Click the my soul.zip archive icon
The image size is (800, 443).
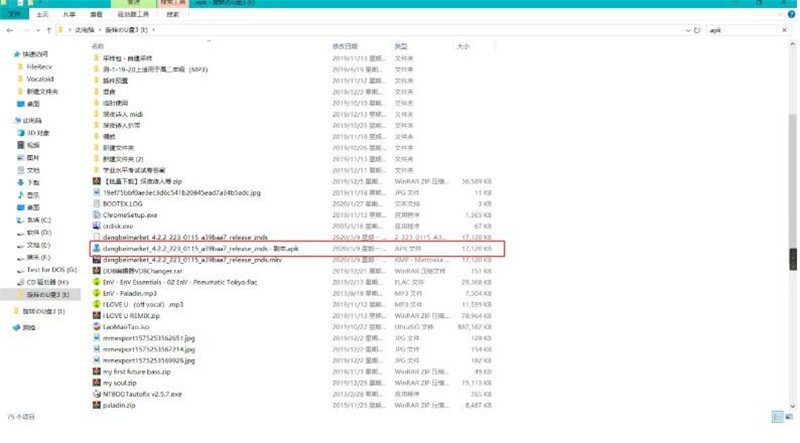96,383
